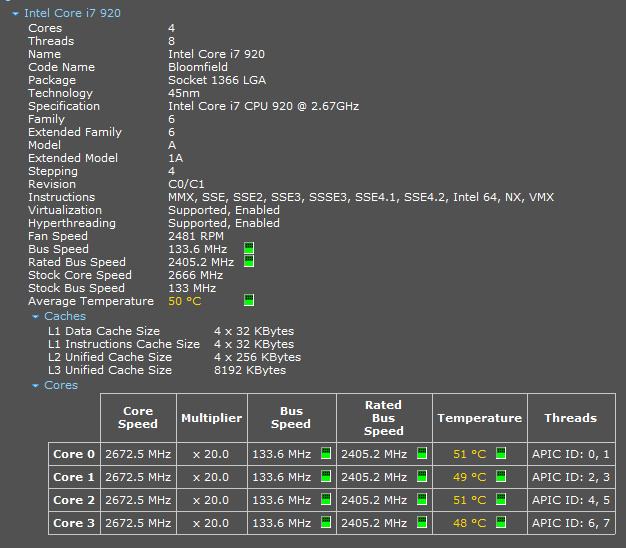The width and height of the screenshot is (626, 548).
Task: Click the 50 °C average temperature value
Action: coord(184,301)
